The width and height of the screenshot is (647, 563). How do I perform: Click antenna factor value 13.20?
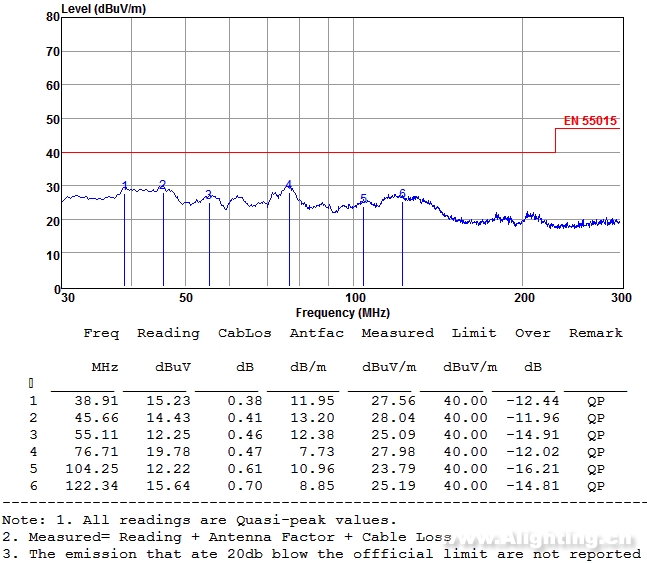click(312, 418)
